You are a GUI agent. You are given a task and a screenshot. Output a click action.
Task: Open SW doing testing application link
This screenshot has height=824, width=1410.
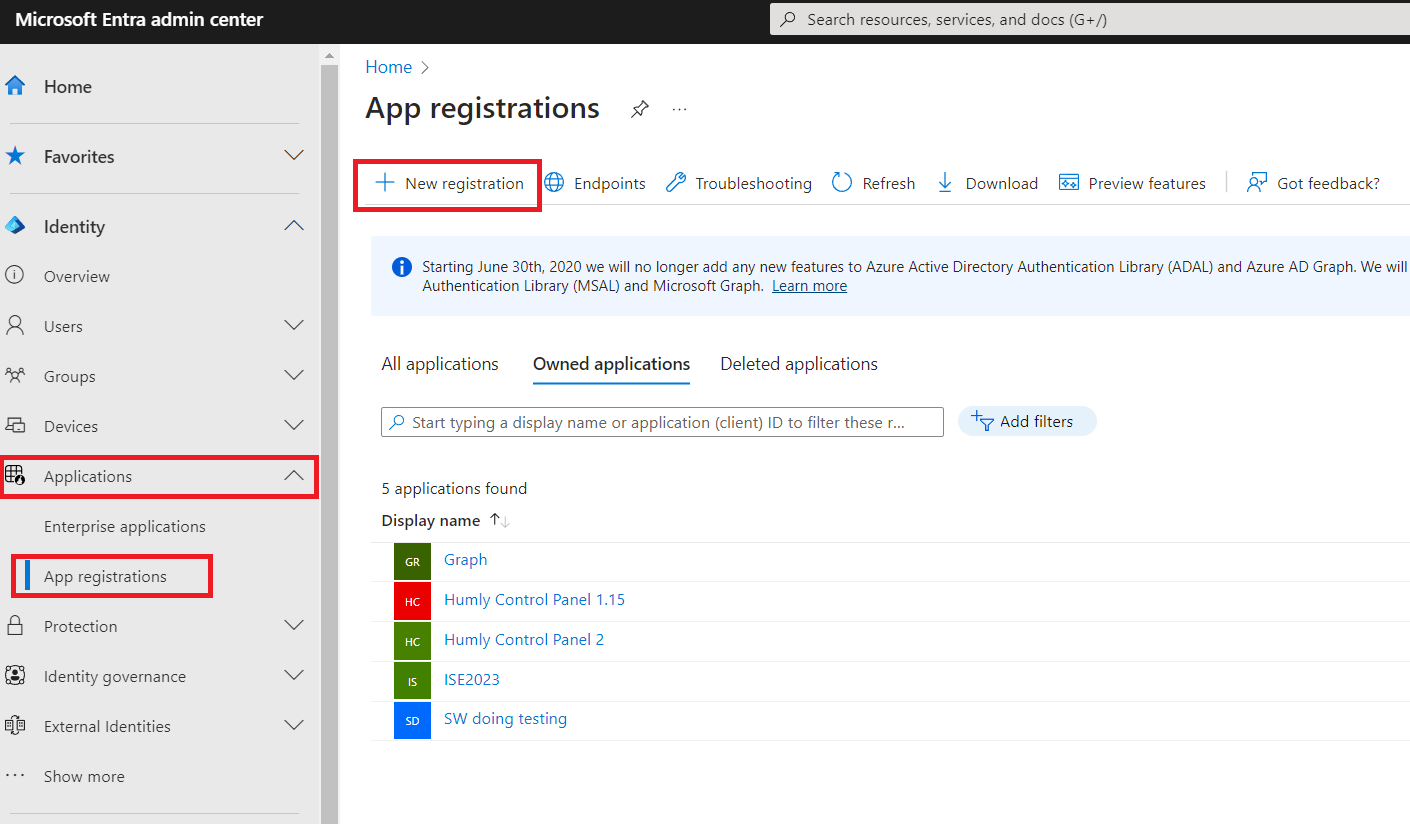click(x=505, y=719)
